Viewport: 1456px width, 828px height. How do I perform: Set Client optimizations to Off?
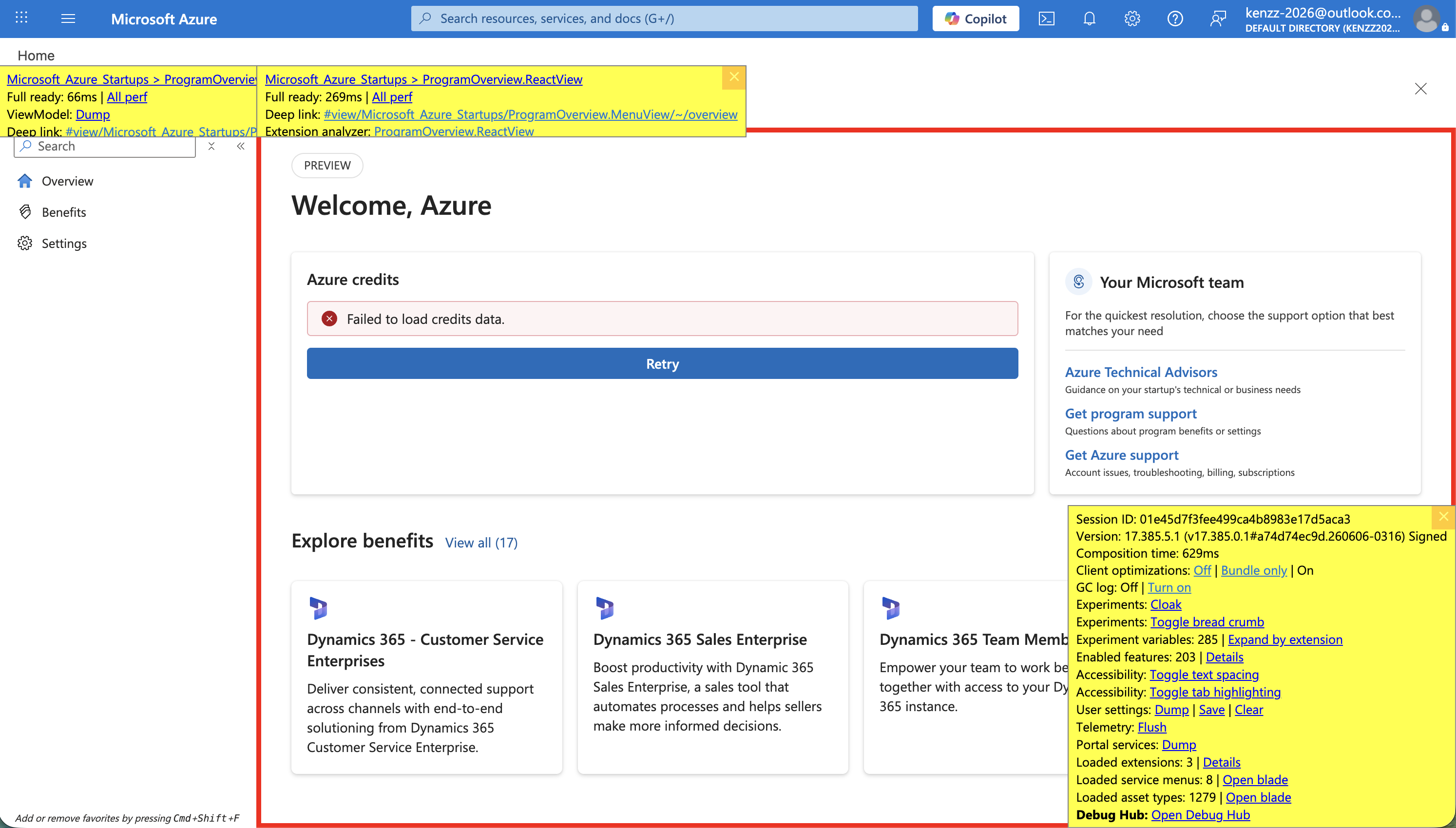pos(1202,570)
